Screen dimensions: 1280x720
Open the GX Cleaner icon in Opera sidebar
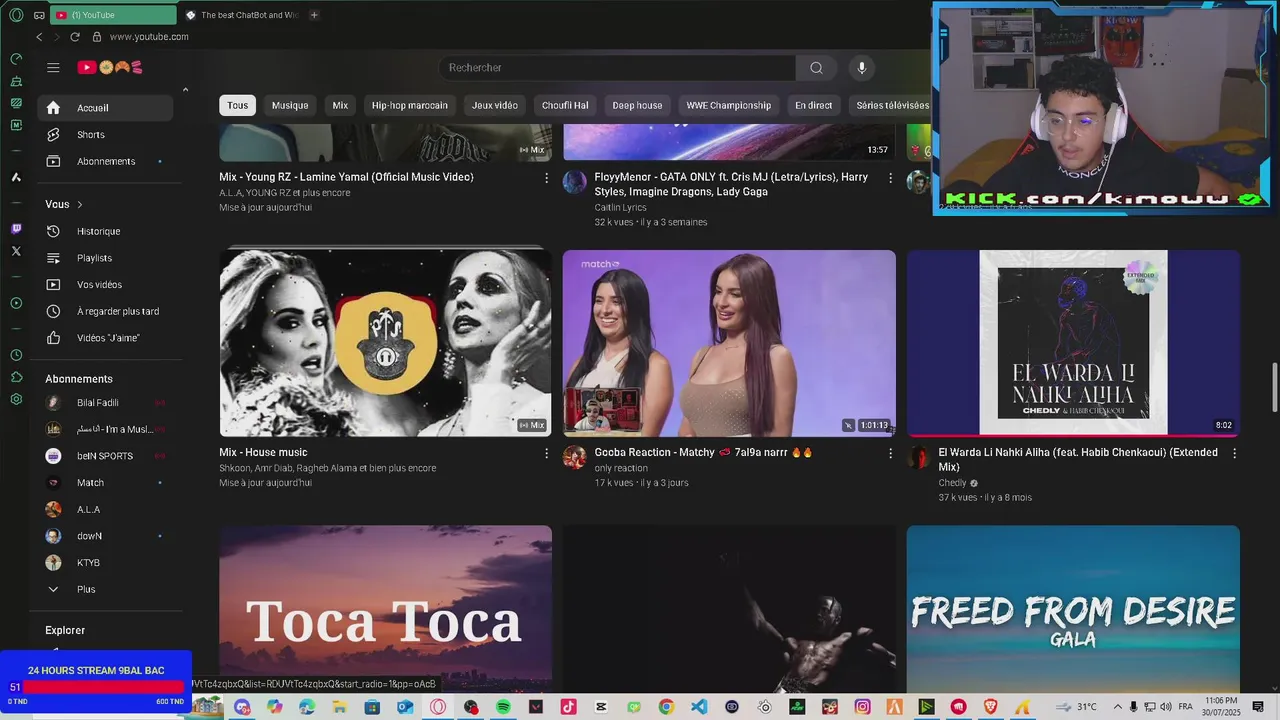(x=16, y=81)
